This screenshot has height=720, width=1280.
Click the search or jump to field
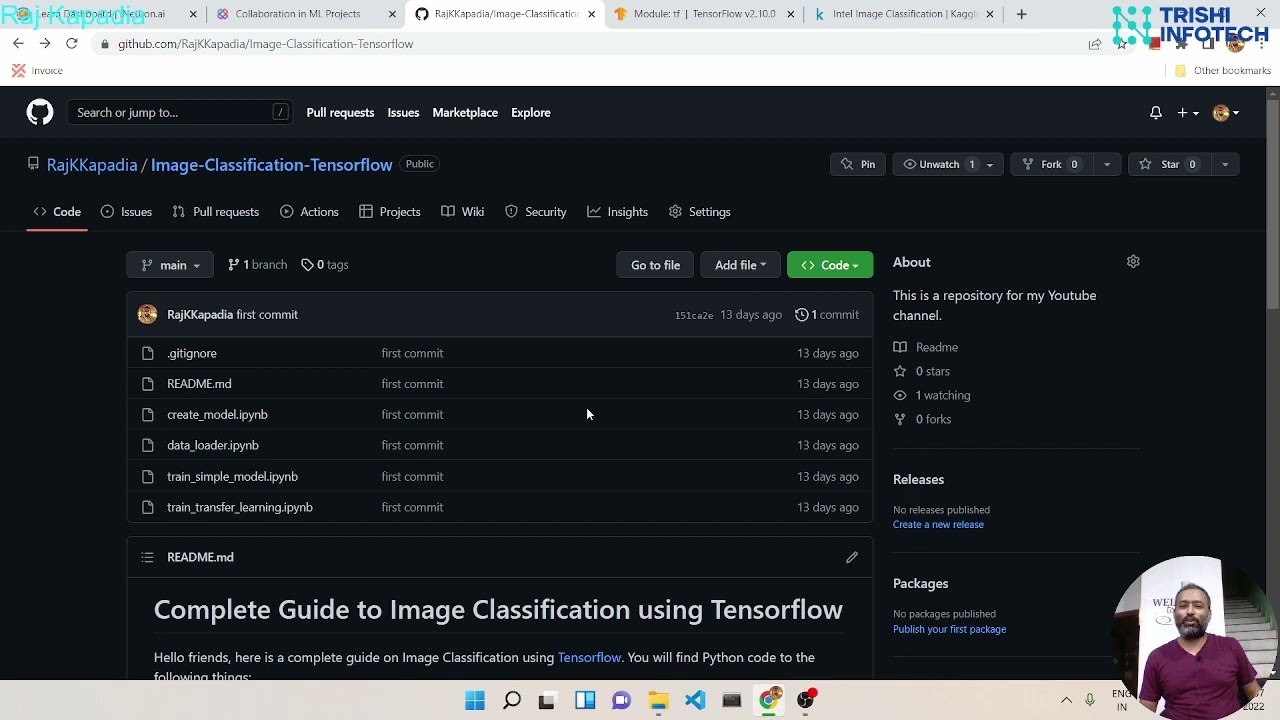[x=180, y=112]
